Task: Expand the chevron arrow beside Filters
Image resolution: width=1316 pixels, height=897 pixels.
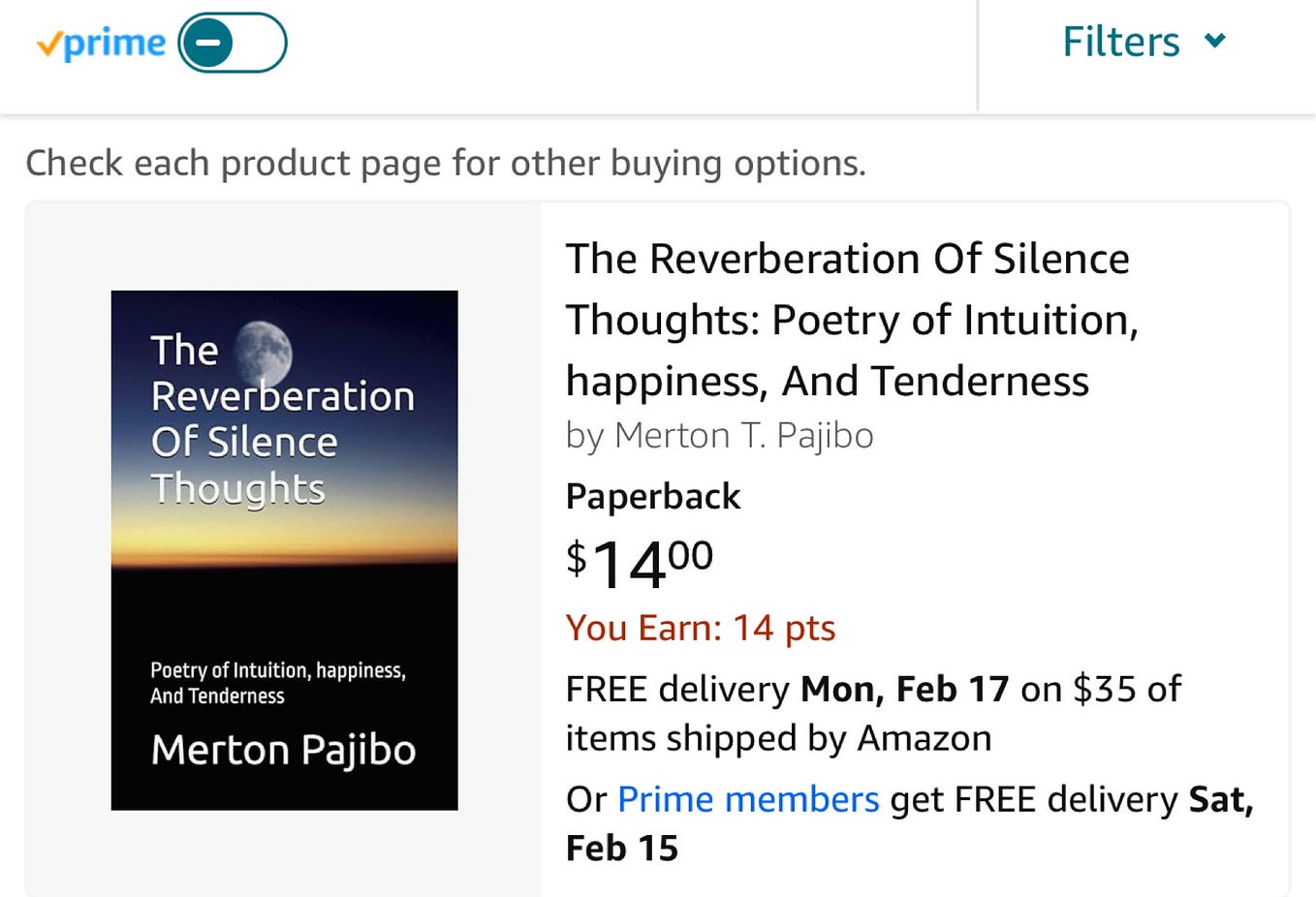Action: click(x=1214, y=41)
